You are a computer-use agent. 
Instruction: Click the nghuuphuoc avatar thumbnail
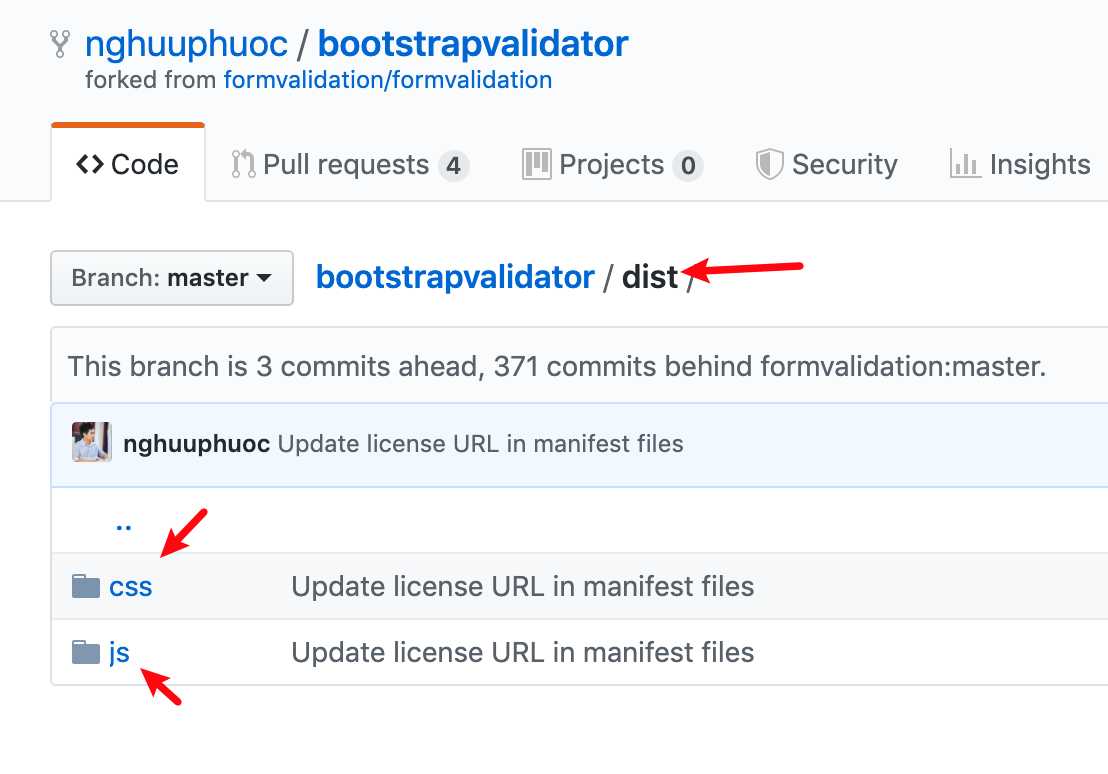pyautogui.click(x=92, y=442)
